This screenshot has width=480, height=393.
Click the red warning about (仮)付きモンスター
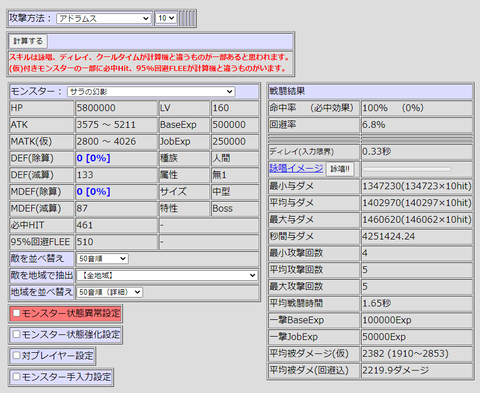[148, 68]
